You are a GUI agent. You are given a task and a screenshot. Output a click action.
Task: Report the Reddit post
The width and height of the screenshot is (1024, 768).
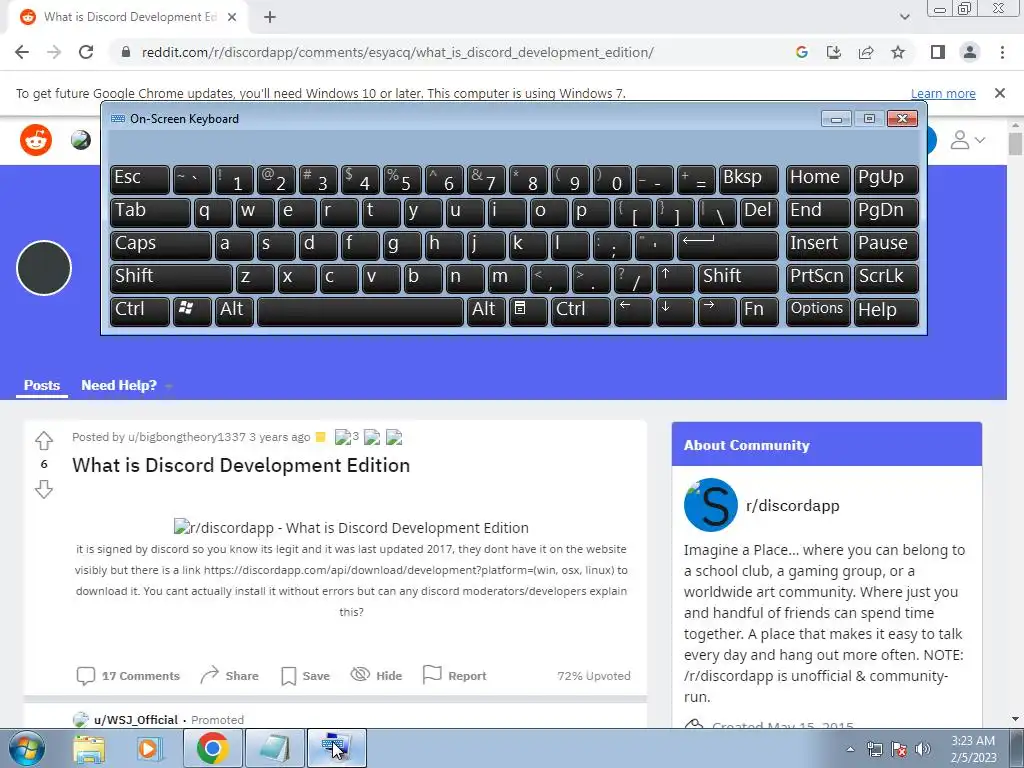455,676
